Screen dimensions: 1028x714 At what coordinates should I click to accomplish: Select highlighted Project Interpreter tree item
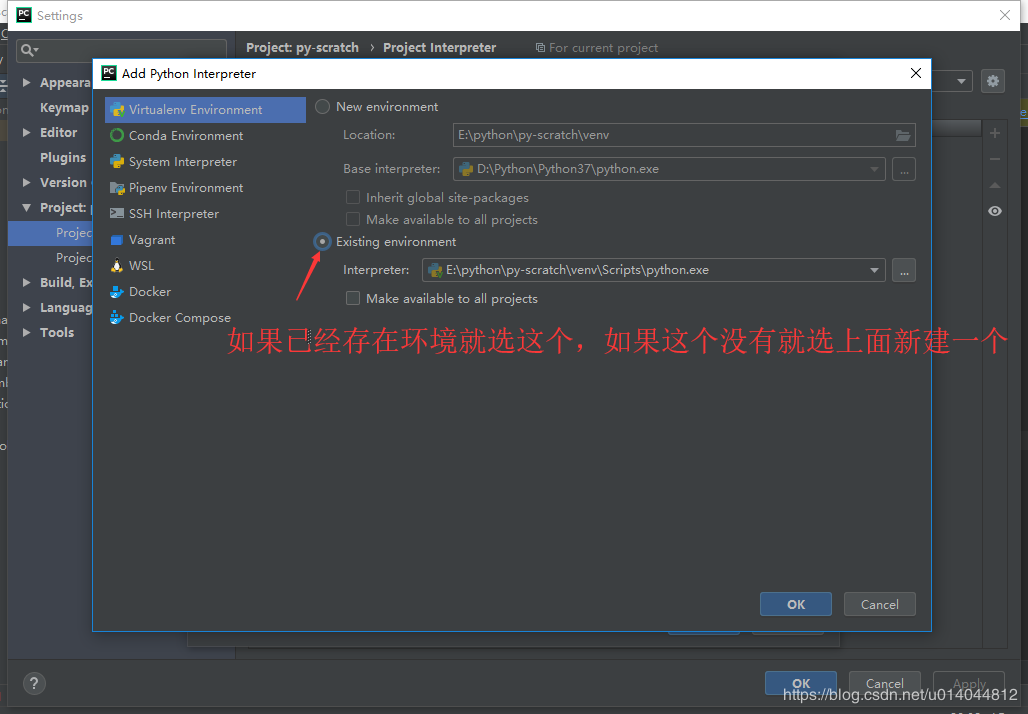50,233
